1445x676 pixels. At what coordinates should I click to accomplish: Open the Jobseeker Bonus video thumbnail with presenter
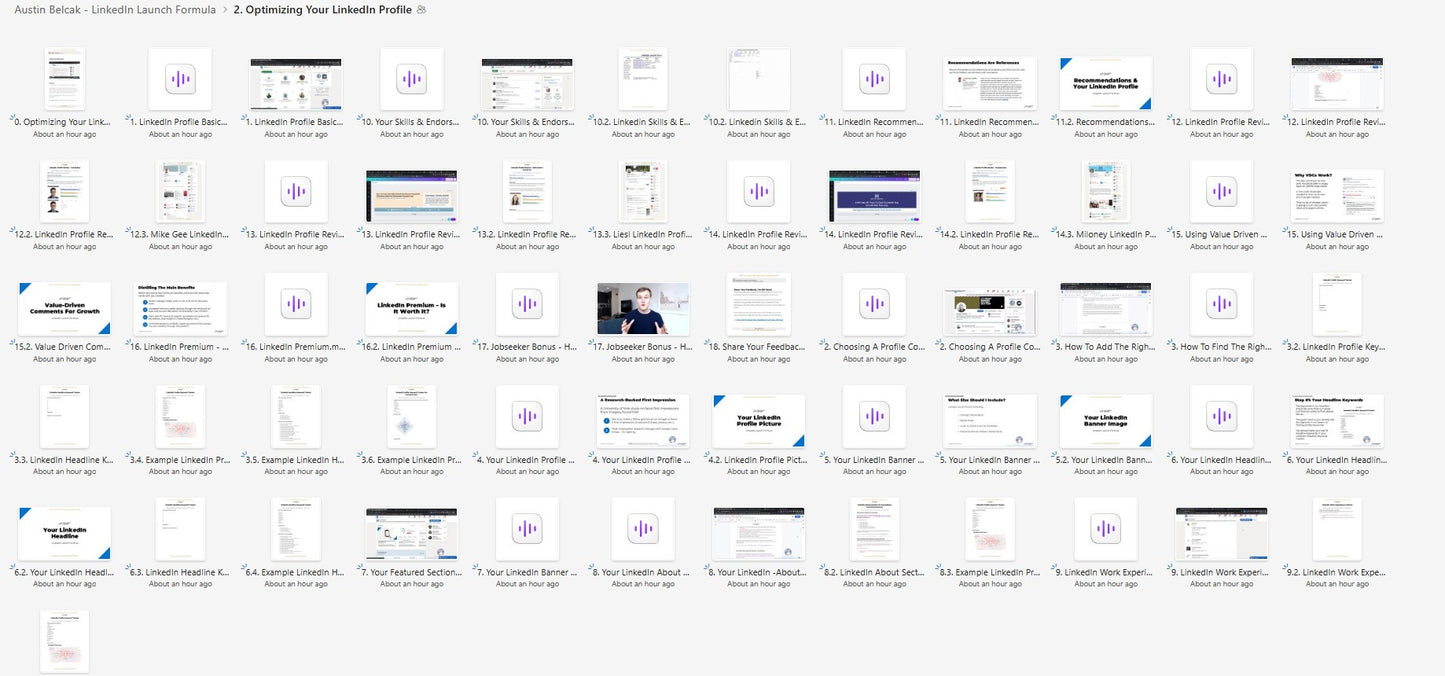643,308
